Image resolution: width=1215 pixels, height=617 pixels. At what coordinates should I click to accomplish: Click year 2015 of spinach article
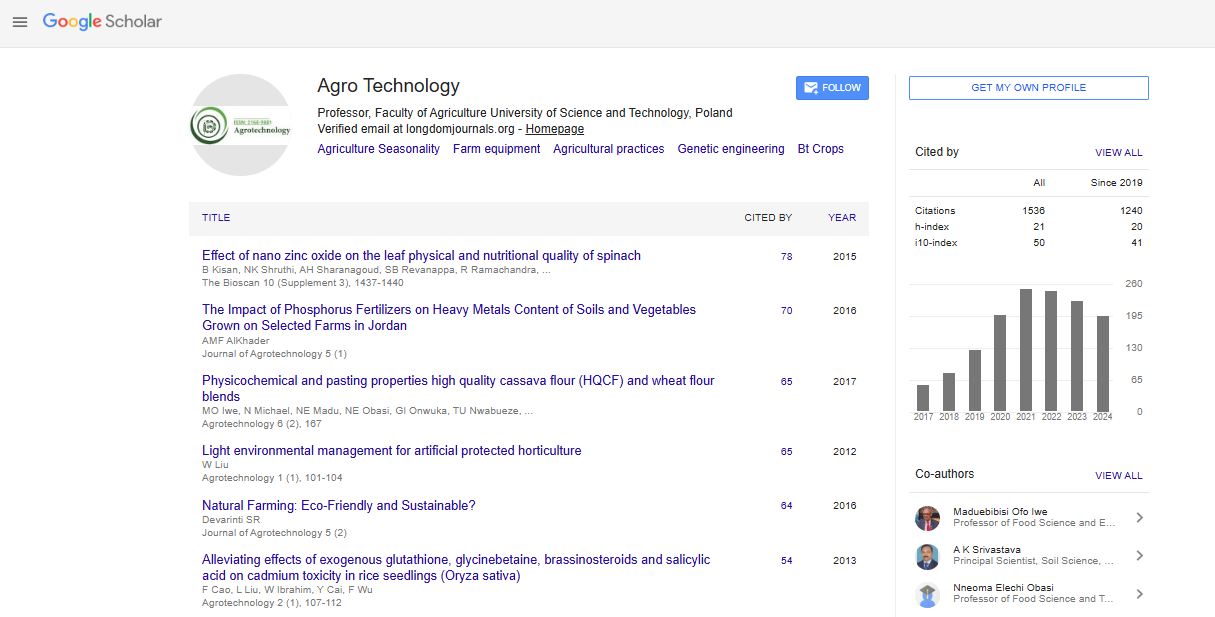(845, 257)
